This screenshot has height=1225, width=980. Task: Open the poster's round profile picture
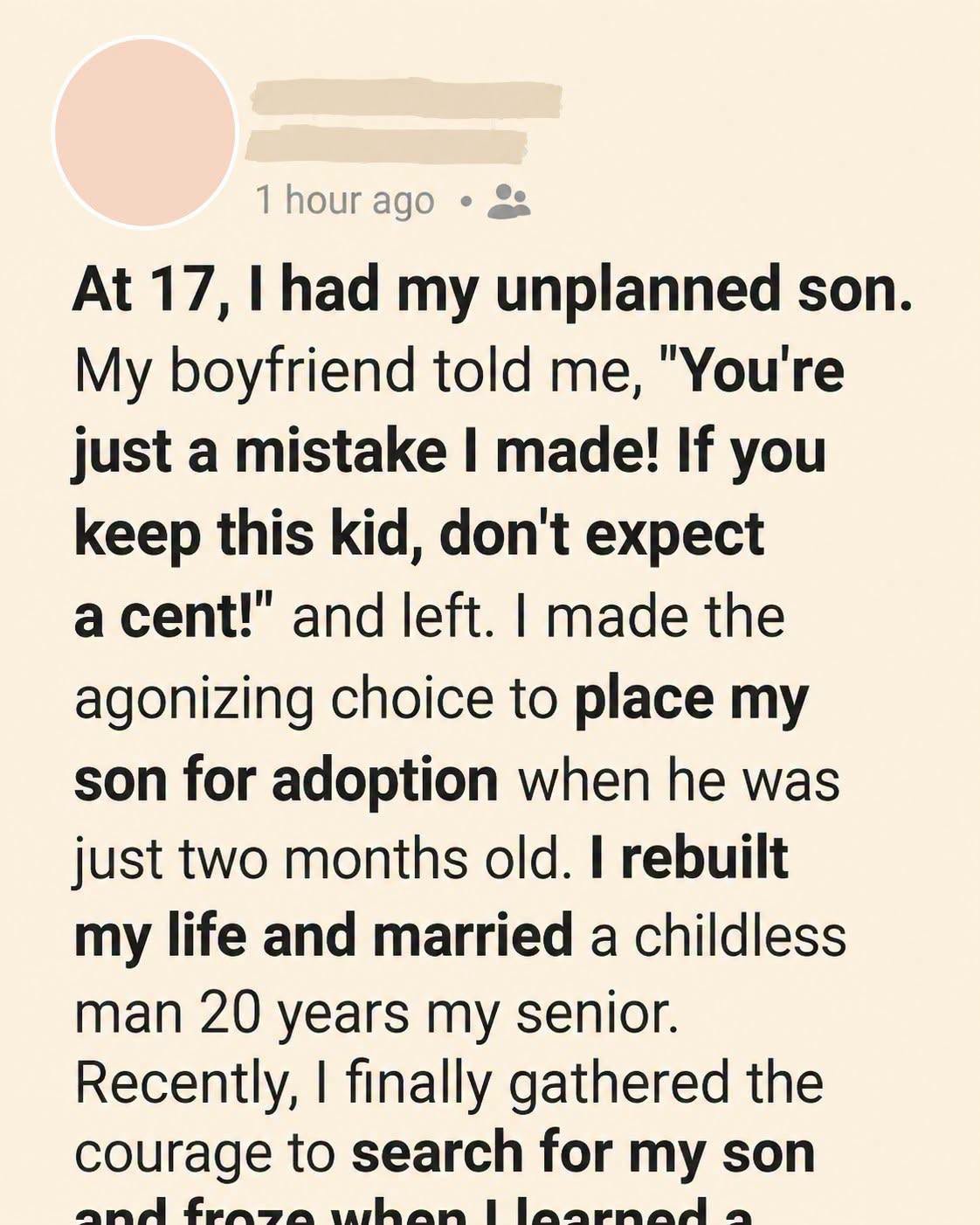145,132
